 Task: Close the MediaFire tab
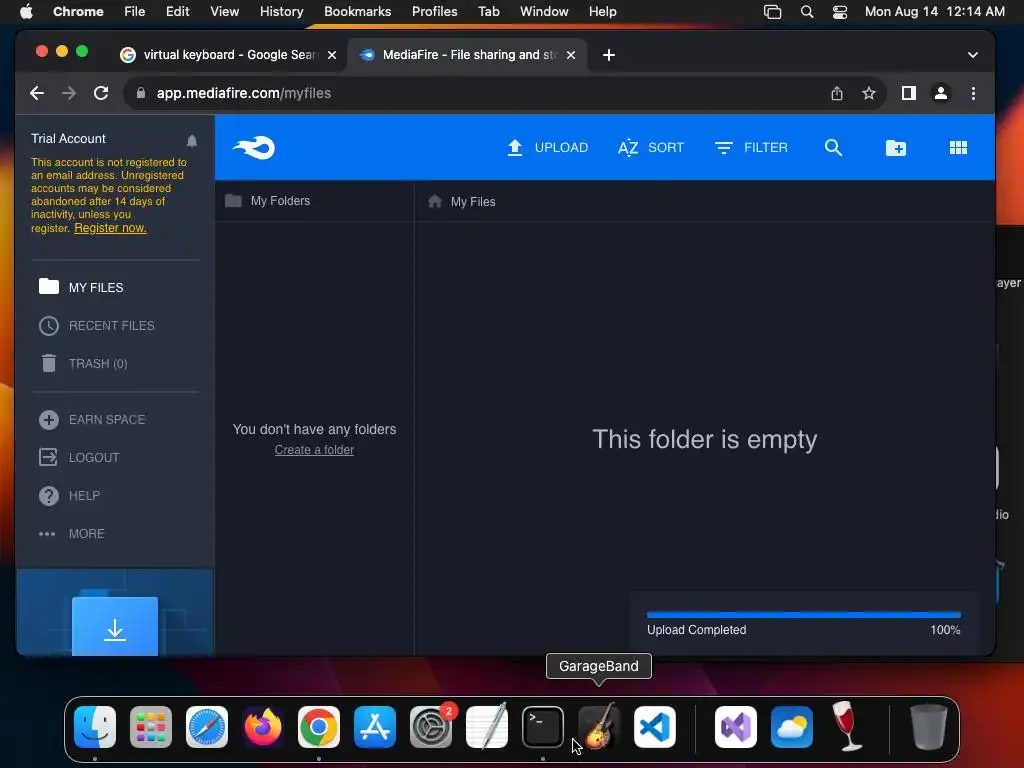click(x=571, y=55)
